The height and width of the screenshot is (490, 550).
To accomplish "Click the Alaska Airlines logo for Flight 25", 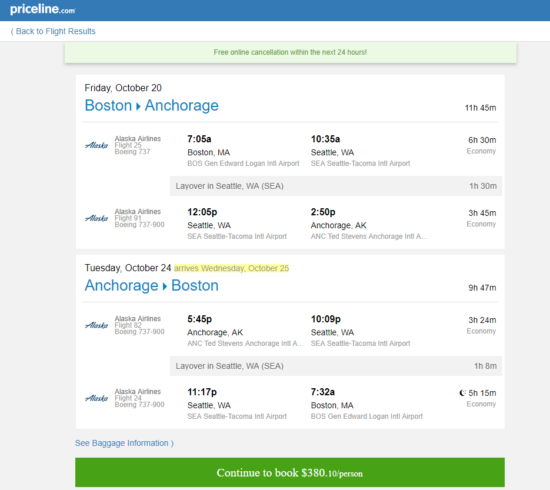I will (96, 145).
